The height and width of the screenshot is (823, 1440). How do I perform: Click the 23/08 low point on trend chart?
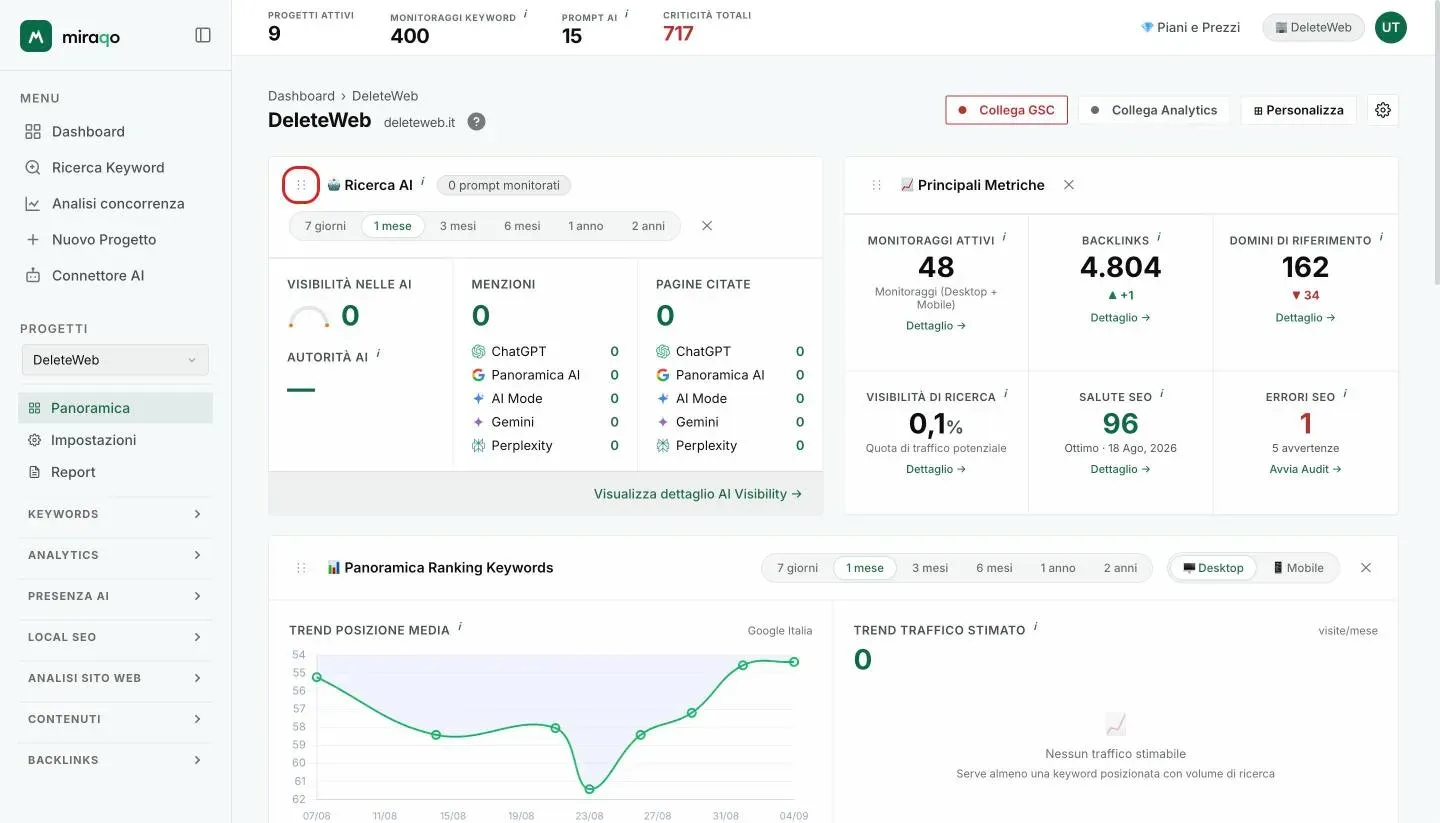click(590, 789)
